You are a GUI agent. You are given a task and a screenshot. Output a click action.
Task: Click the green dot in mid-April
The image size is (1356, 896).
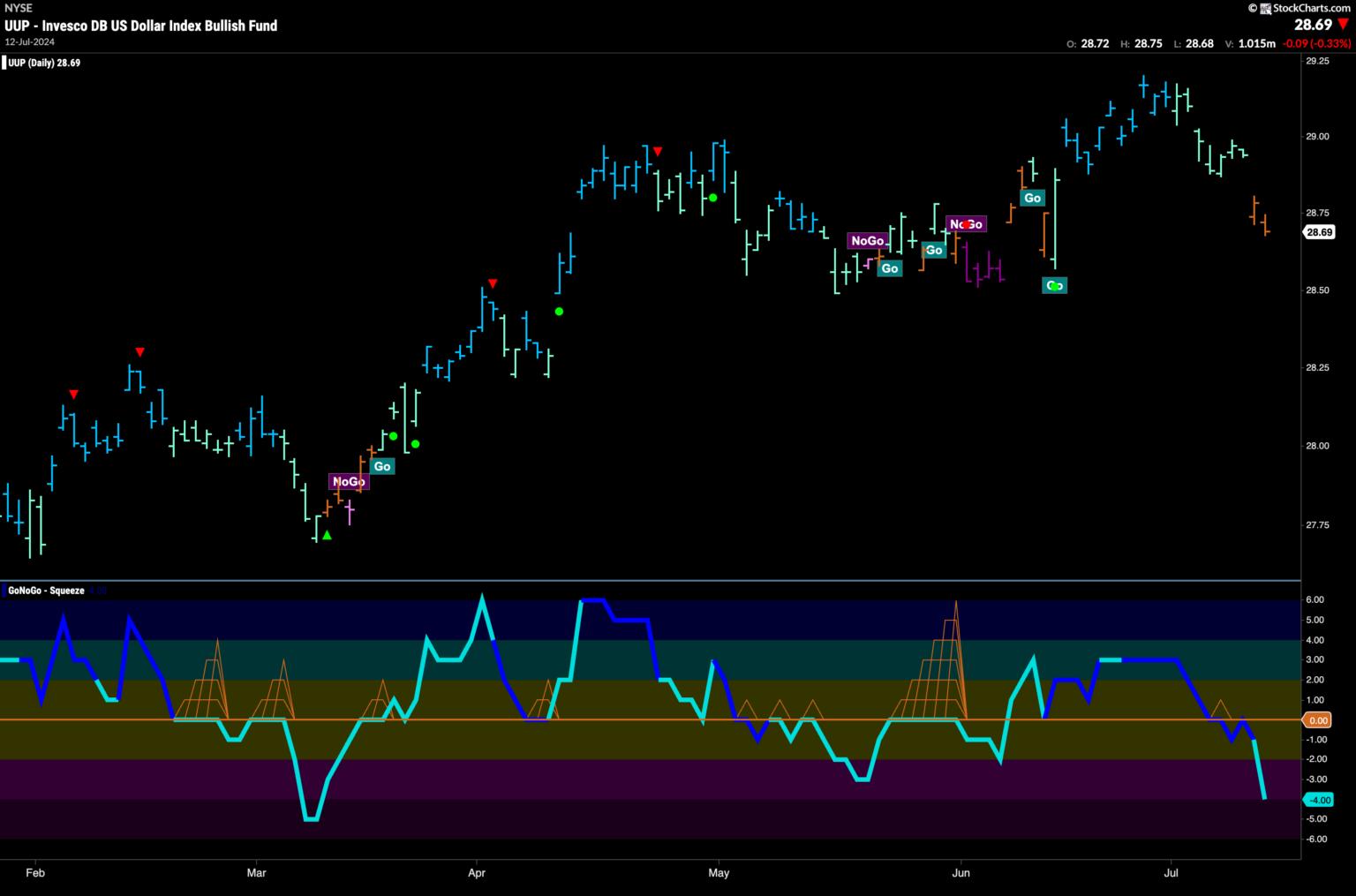(x=559, y=311)
